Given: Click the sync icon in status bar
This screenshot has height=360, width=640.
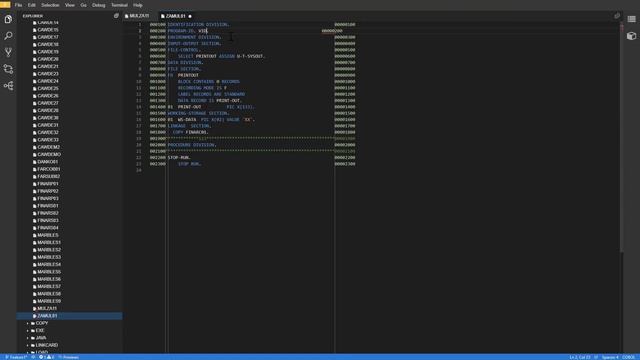Looking at the screenshot, I should click(x=33, y=357).
